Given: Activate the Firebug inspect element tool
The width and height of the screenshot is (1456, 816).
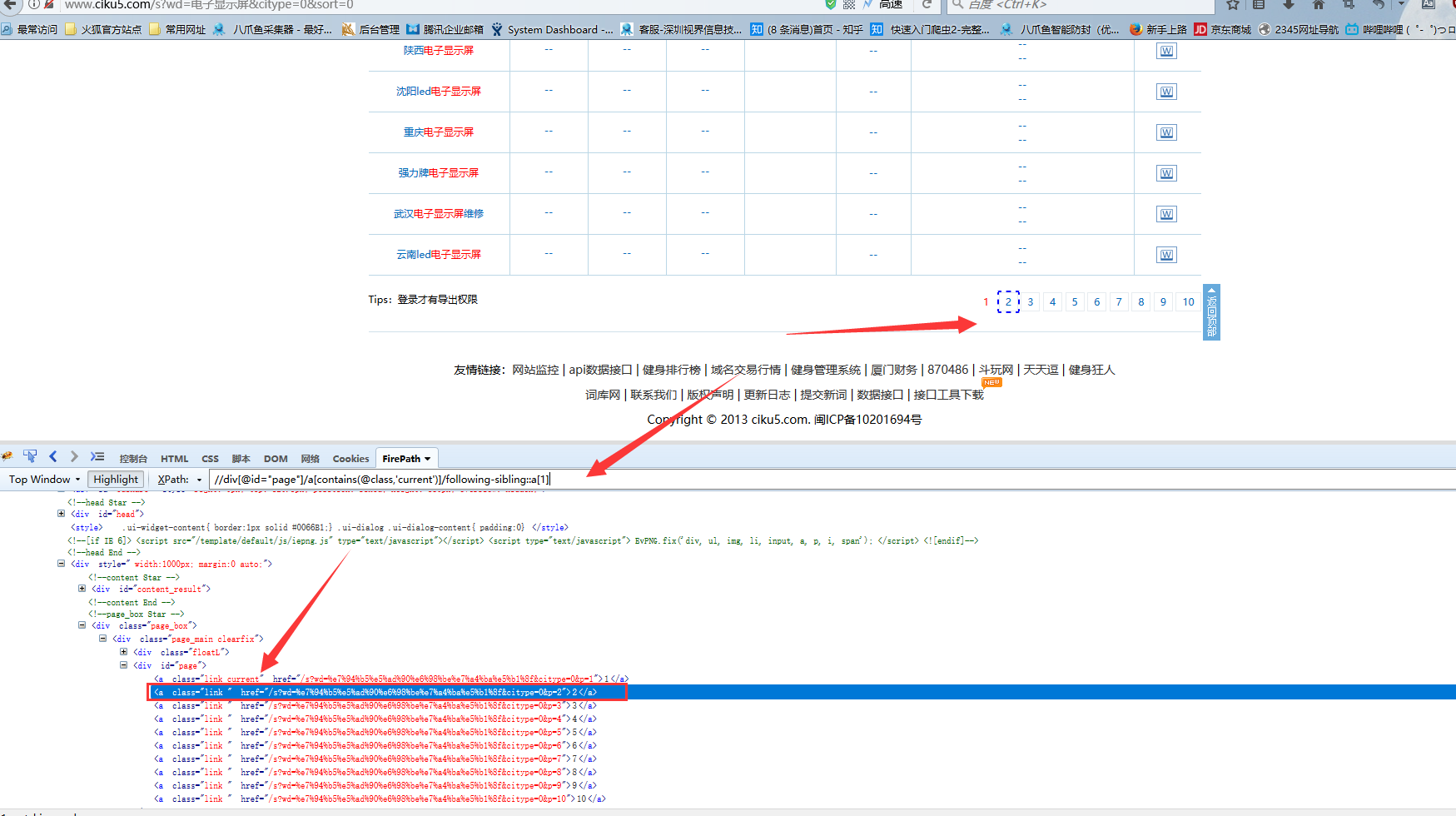Looking at the screenshot, I should [30, 456].
